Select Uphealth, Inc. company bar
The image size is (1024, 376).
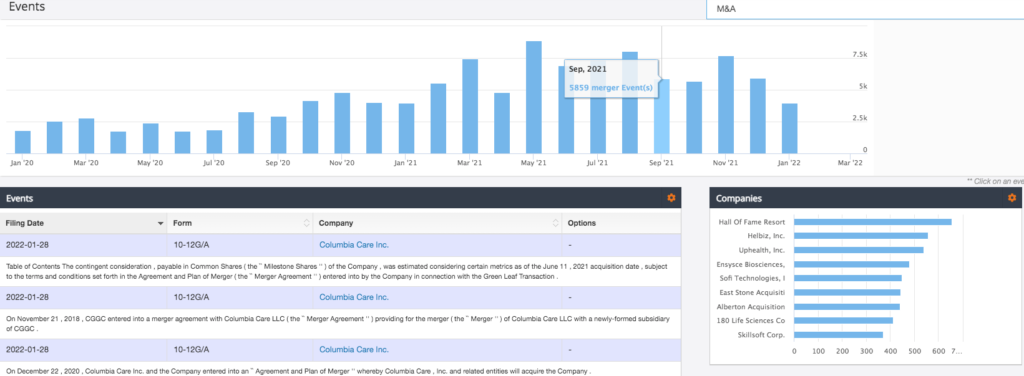[859, 250]
